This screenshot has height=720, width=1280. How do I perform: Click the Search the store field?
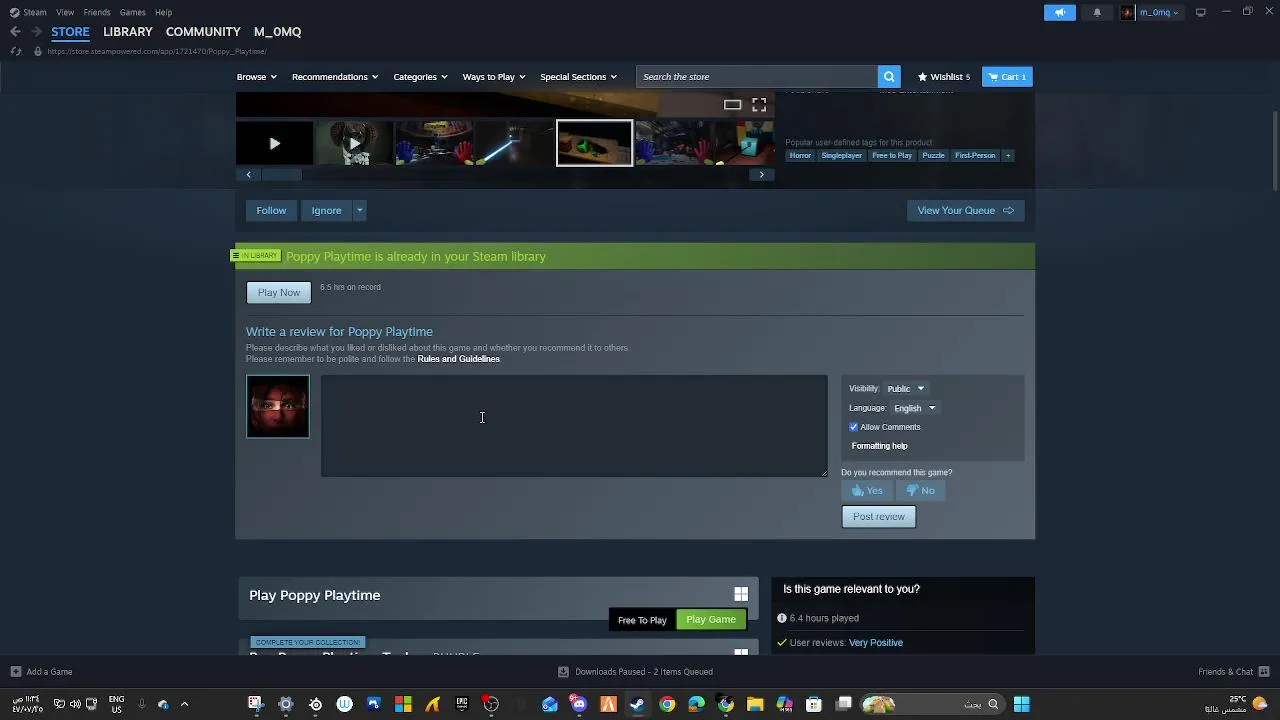point(757,77)
